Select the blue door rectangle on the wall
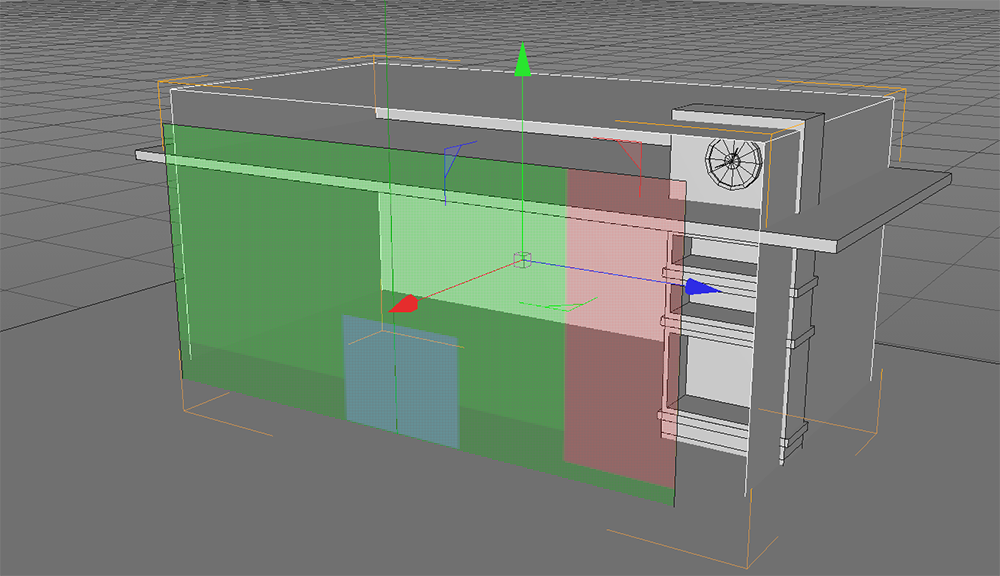The image size is (1000, 576). pos(401,381)
